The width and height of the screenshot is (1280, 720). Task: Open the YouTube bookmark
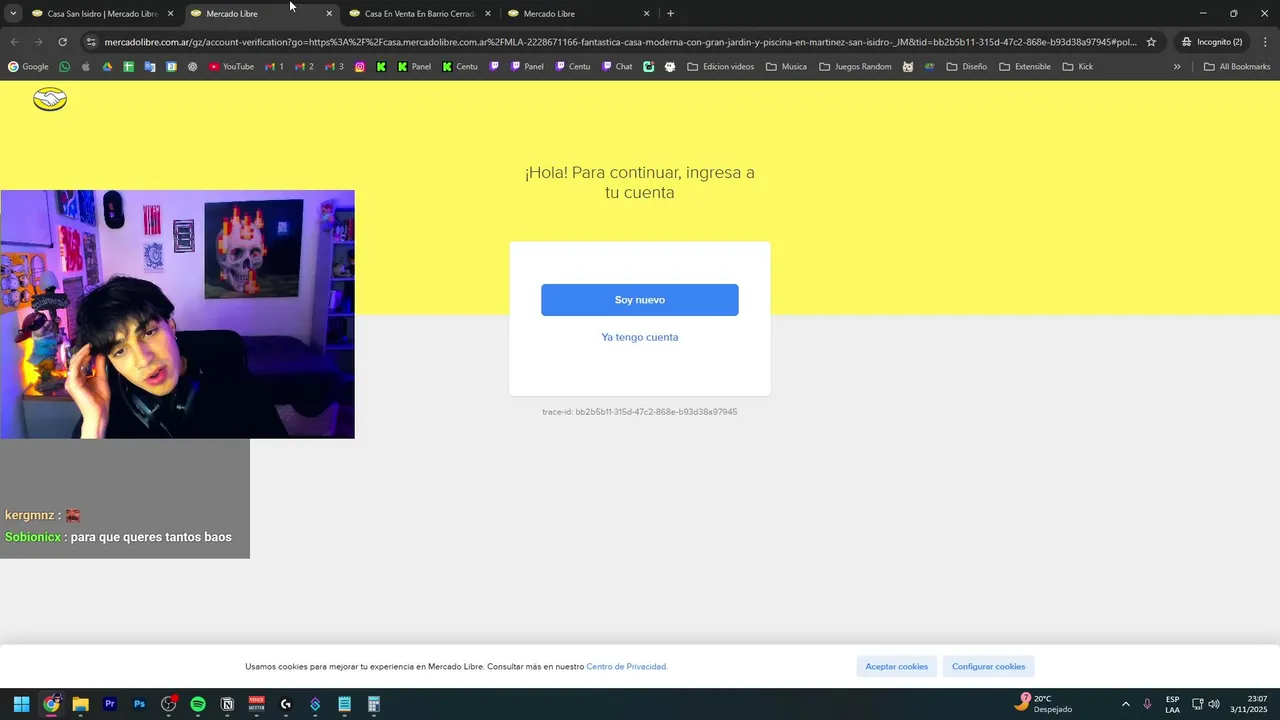click(x=231, y=67)
